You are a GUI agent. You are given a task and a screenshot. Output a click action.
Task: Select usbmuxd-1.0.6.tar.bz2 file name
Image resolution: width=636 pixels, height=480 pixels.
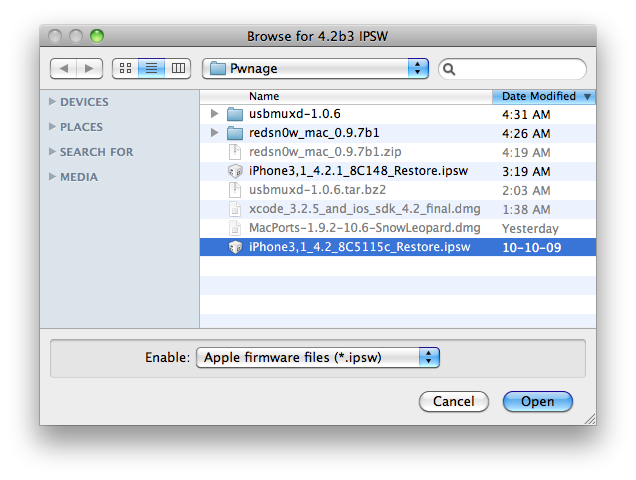point(317,190)
